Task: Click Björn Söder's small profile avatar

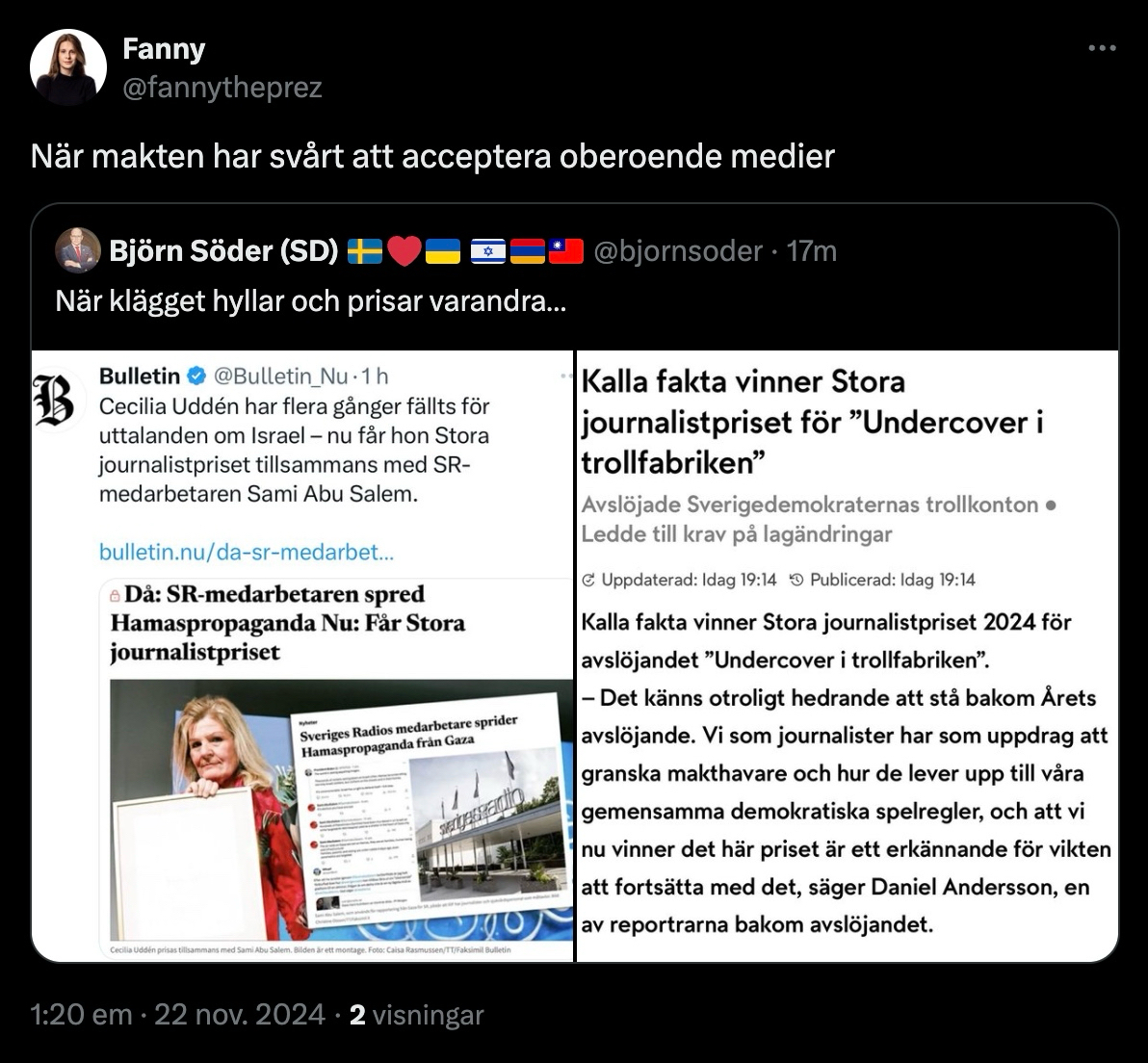Action: (x=78, y=251)
